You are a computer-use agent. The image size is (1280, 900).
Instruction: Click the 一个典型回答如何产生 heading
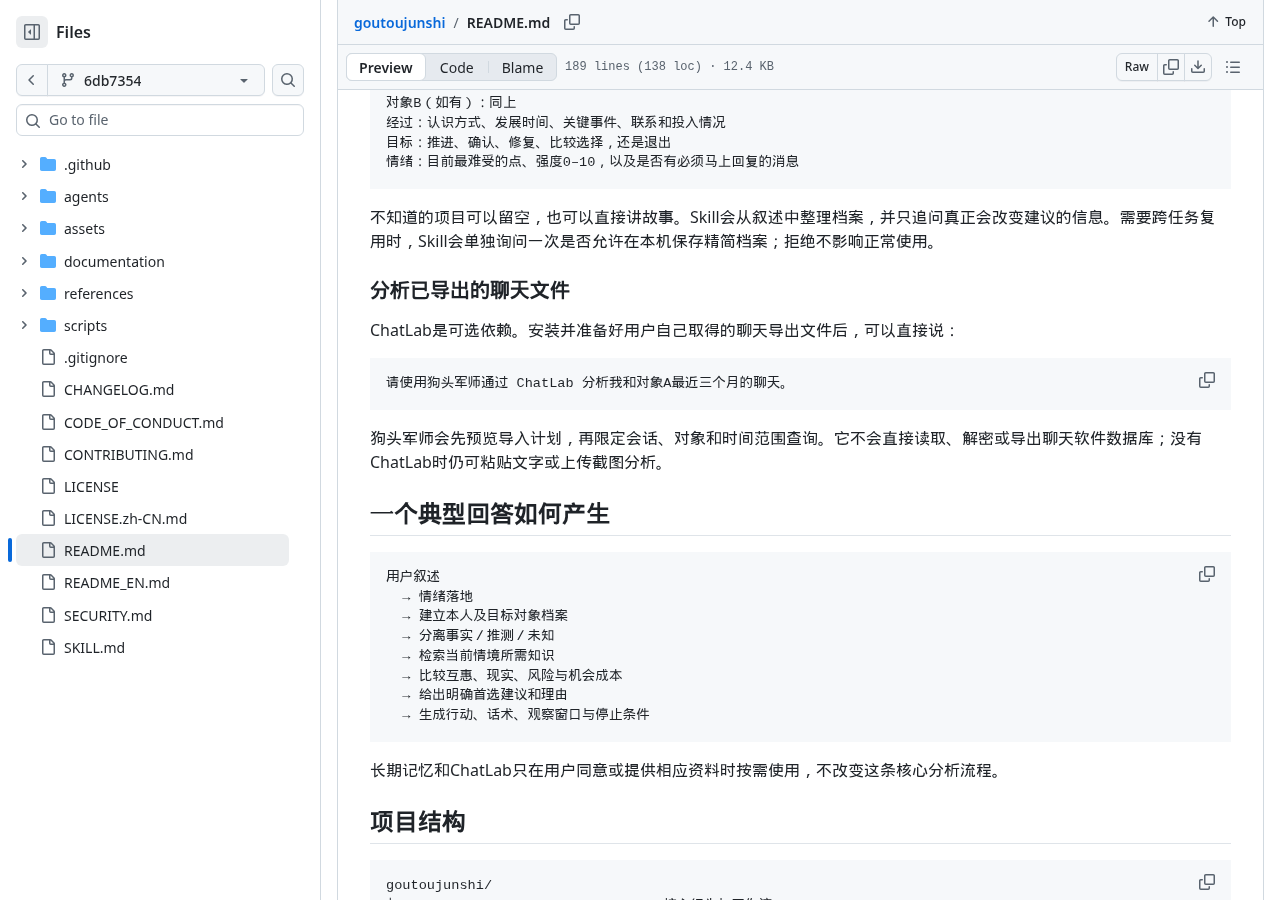(490, 514)
